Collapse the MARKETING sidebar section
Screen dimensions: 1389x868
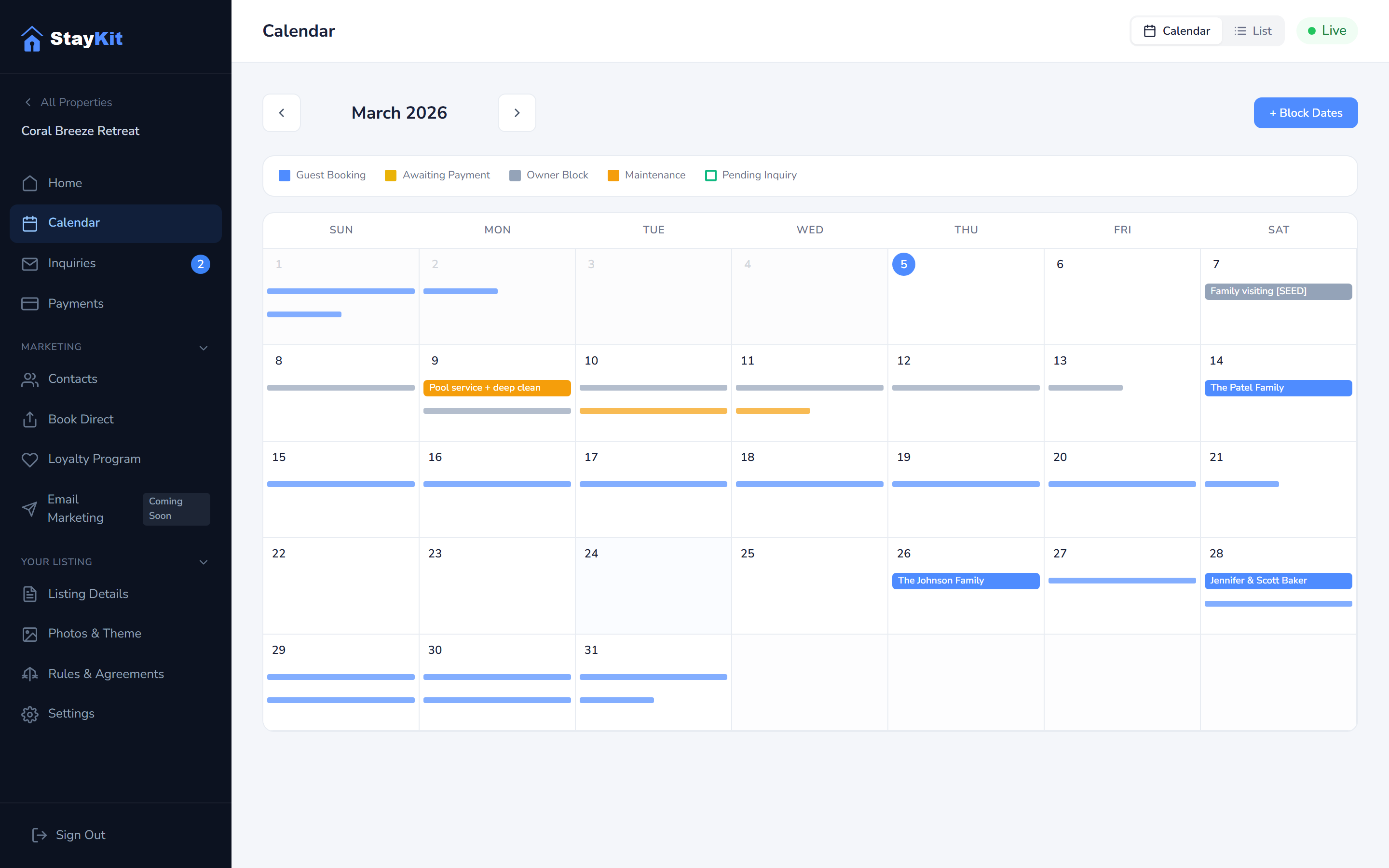pos(204,347)
